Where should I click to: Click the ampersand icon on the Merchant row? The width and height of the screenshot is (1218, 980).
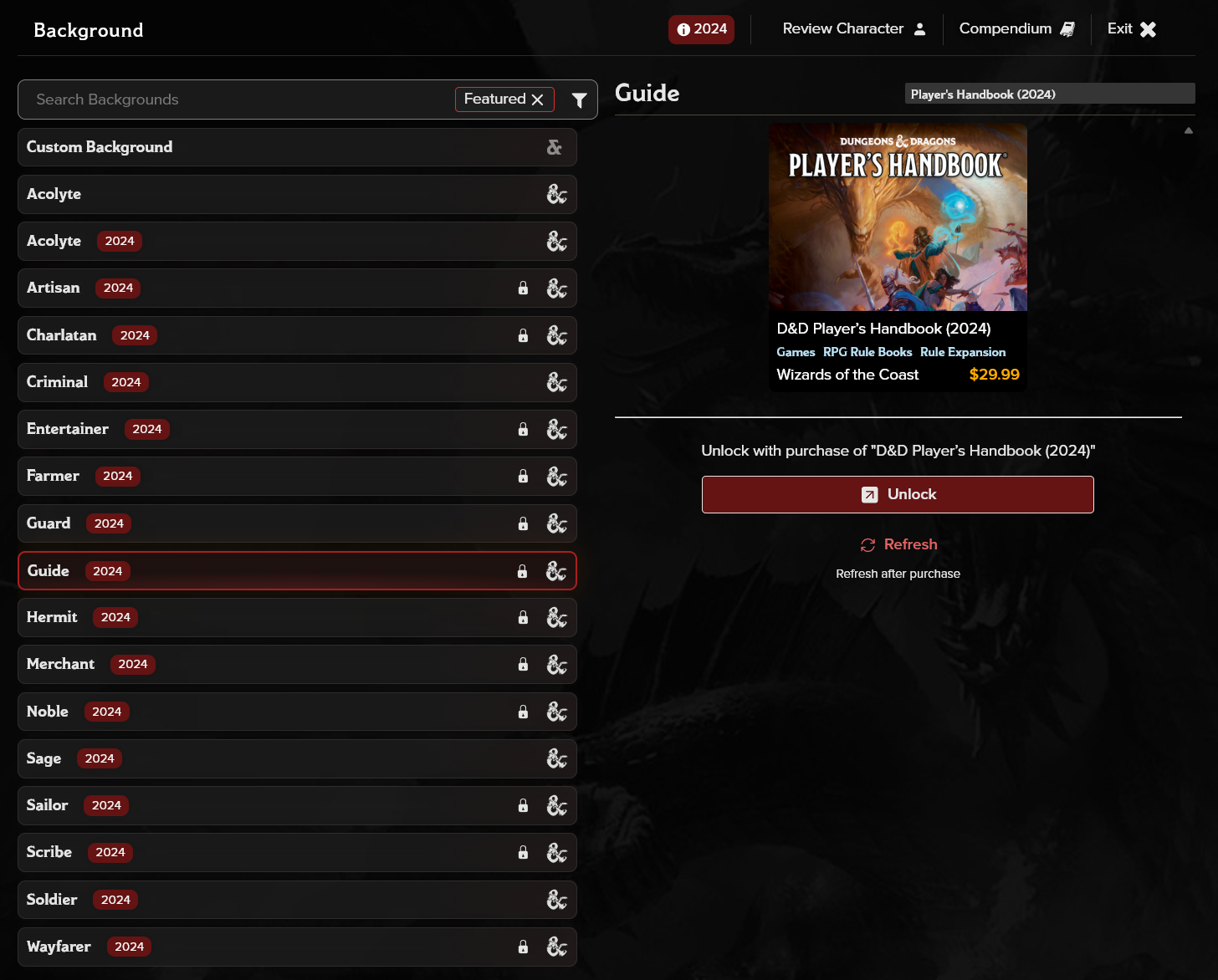point(556,664)
